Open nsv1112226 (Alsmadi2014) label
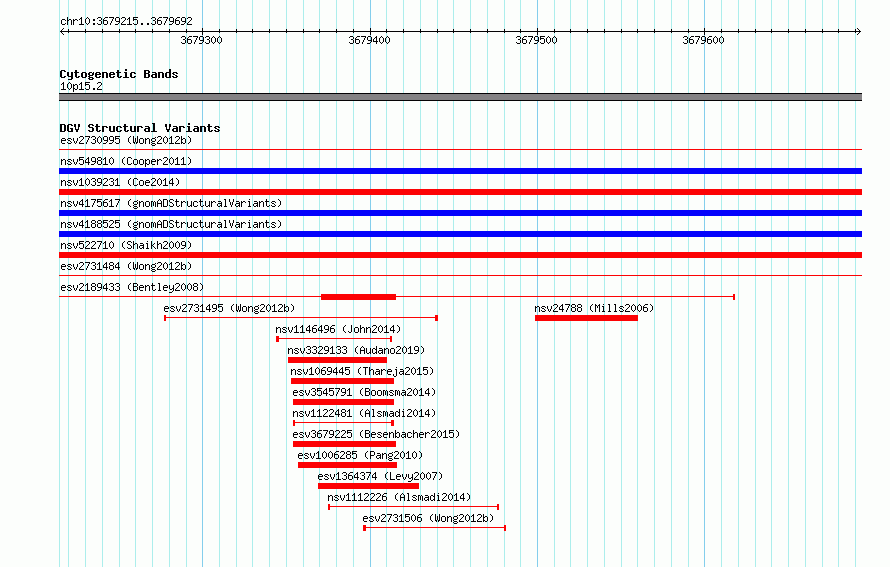Image resolution: width=890 pixels, height=567 pixels. (x=399, y=497)
